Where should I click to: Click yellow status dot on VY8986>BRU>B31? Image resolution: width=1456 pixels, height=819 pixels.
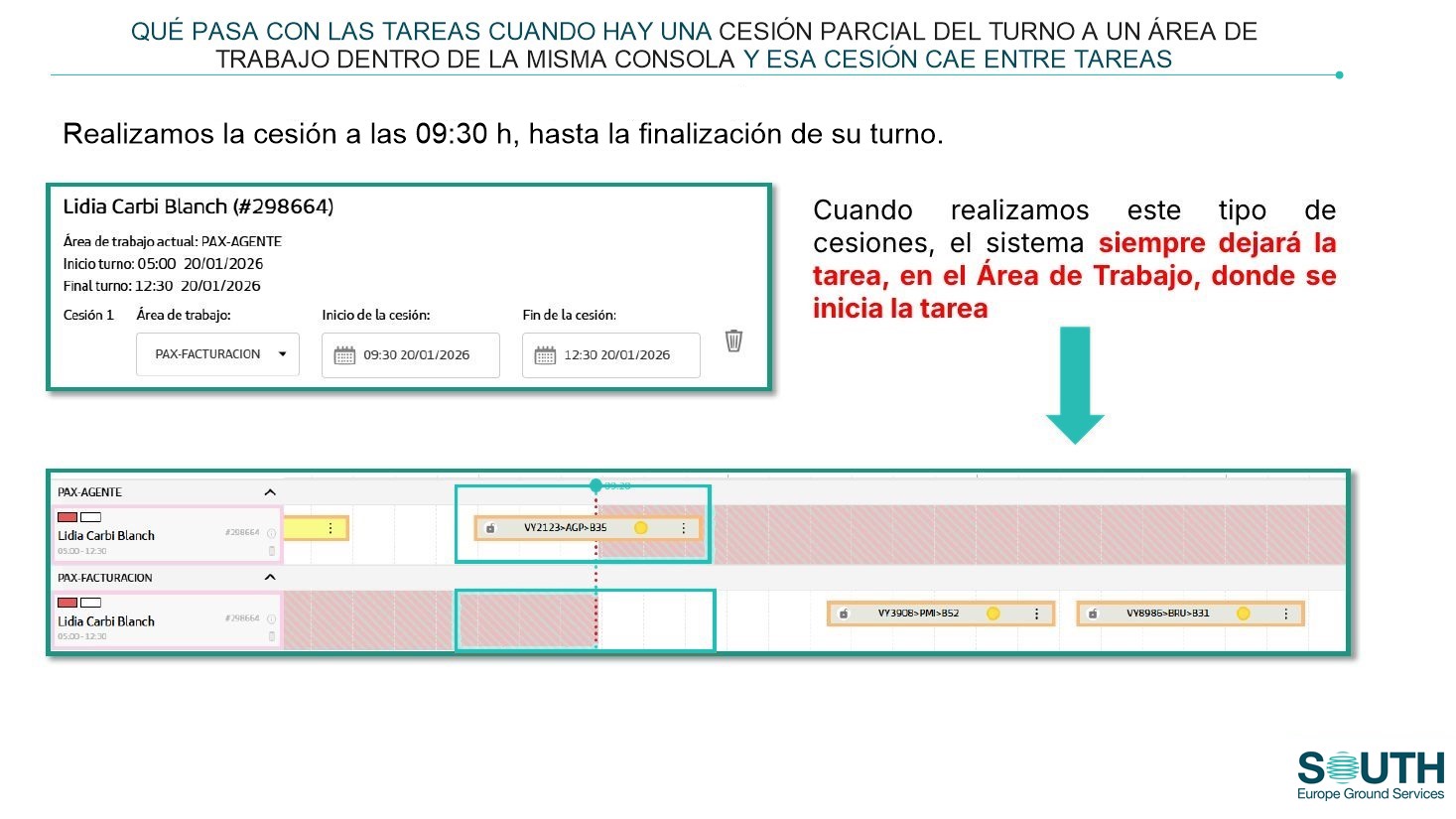point(1243,614)
